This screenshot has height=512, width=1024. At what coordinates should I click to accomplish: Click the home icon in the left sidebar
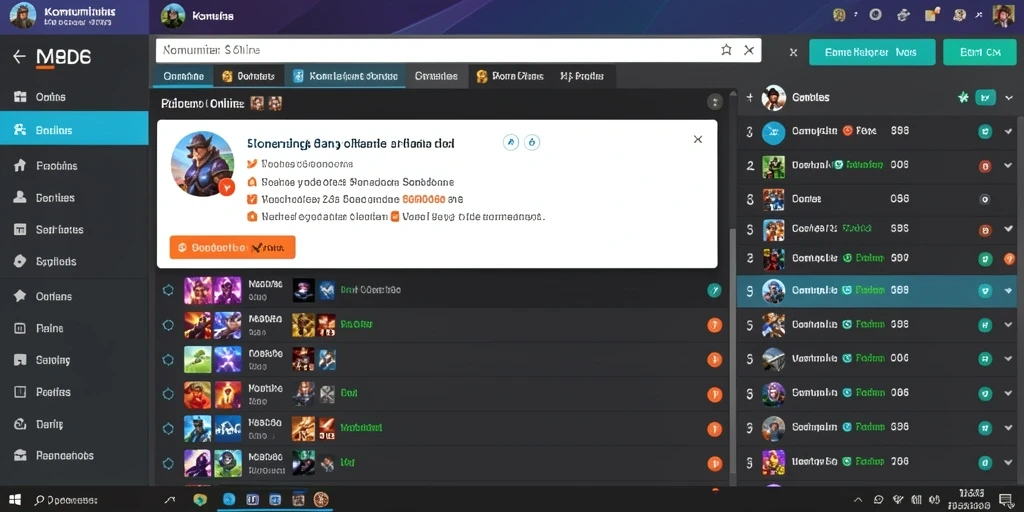pyautogui.click(x=20, y=165)
